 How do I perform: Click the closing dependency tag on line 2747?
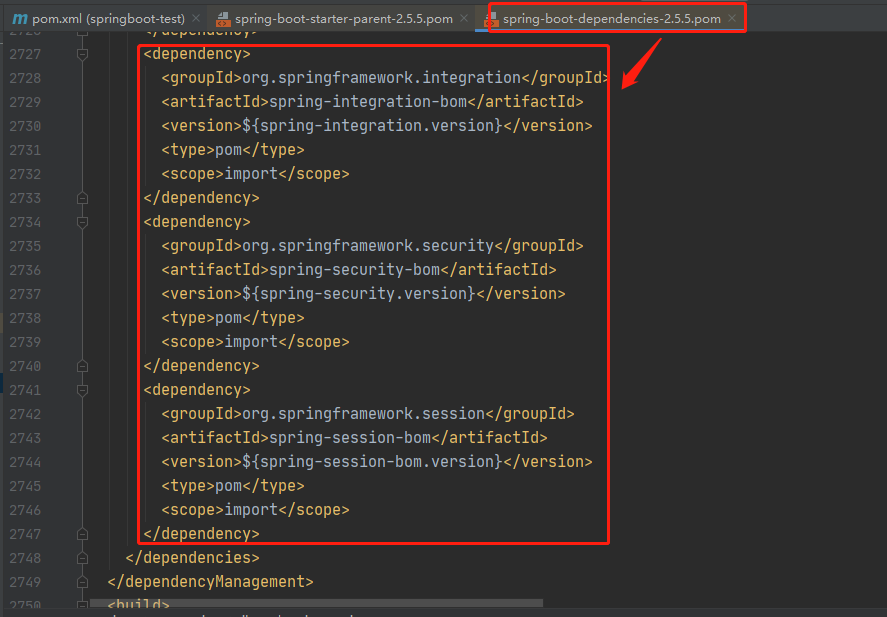coord(201,534)
